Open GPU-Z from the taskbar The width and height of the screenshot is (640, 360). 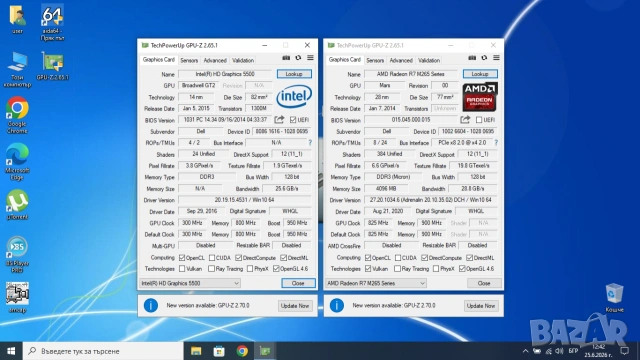coord(265,351)
